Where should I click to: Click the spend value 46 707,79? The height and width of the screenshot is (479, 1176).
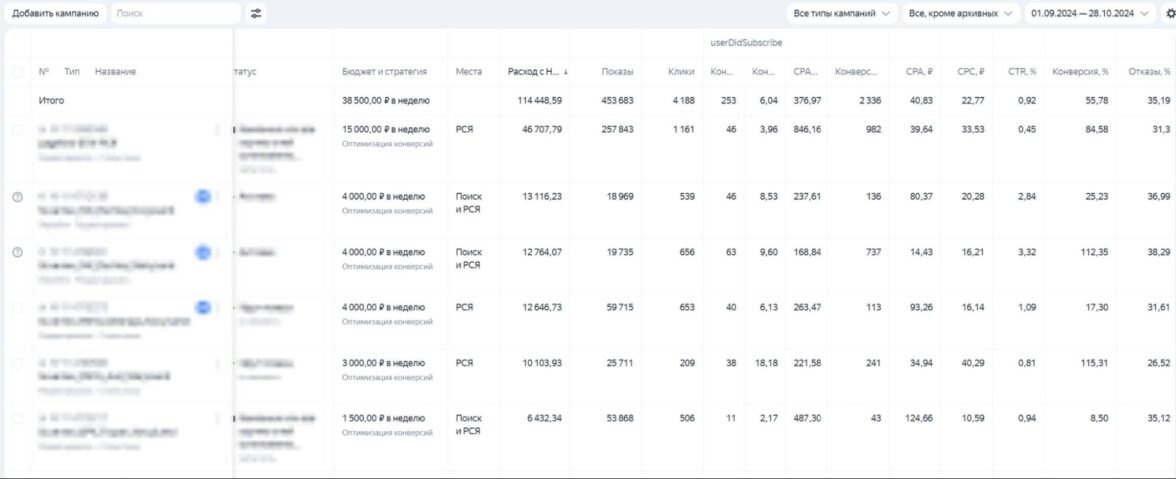point(542,130)
